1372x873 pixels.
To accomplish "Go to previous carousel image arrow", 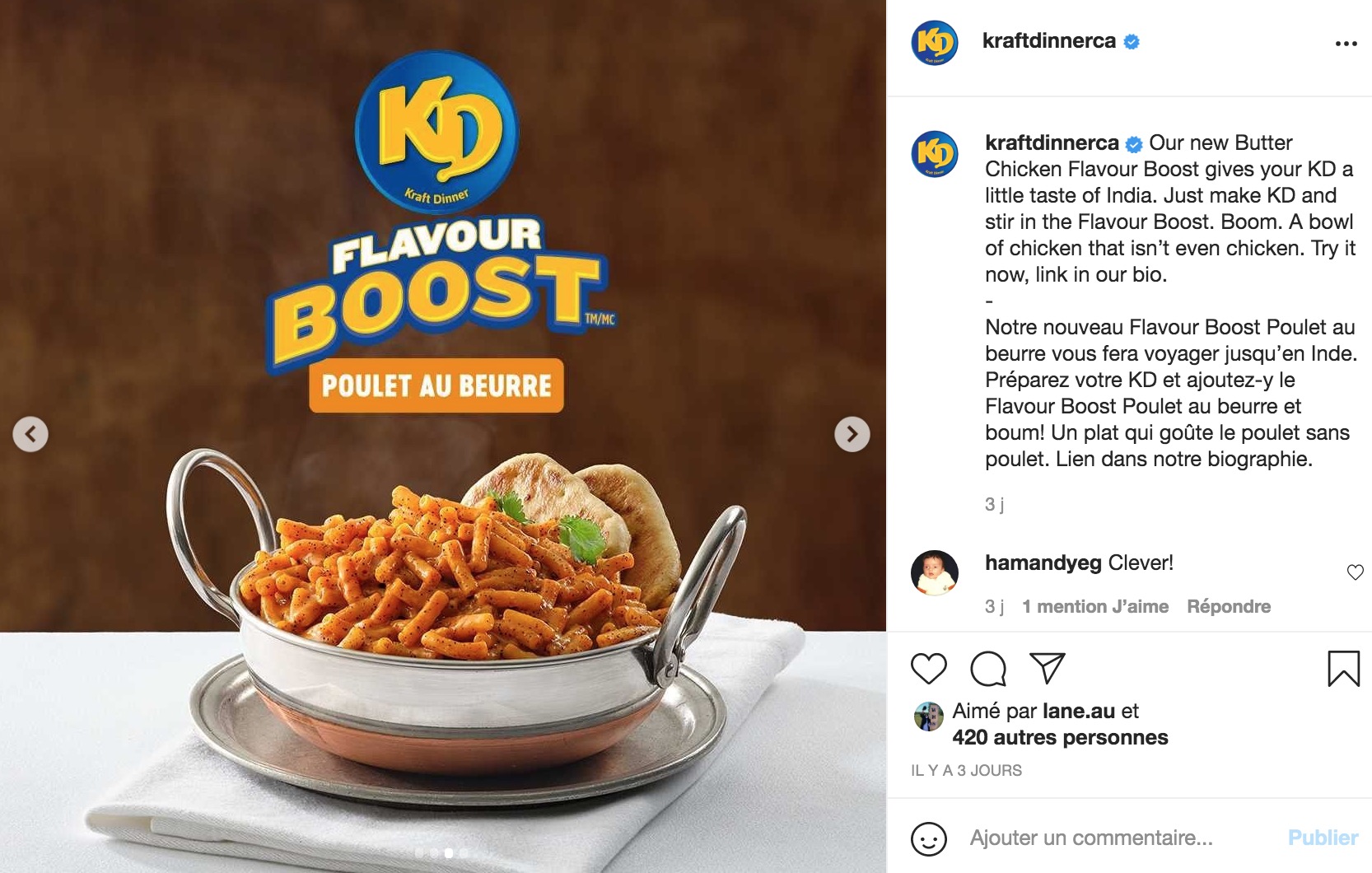I will click(x=30, y=434).
